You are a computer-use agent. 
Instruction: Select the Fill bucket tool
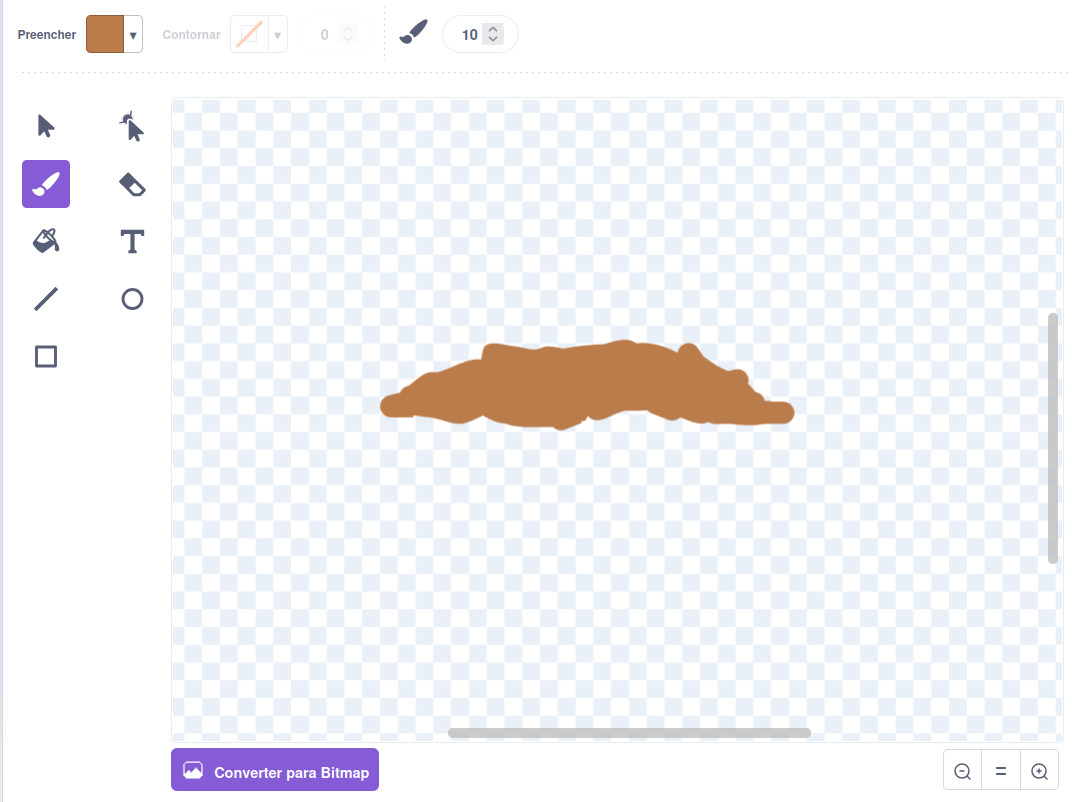click(46, 241)
